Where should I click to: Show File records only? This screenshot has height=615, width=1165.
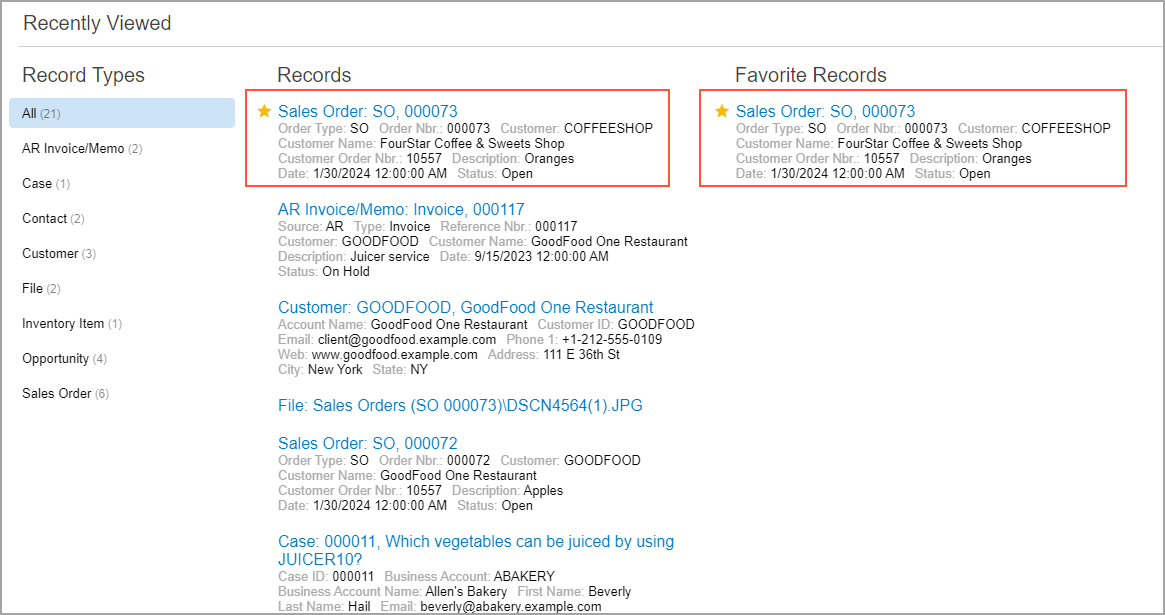pyautogui.click(x=33, y=288)
